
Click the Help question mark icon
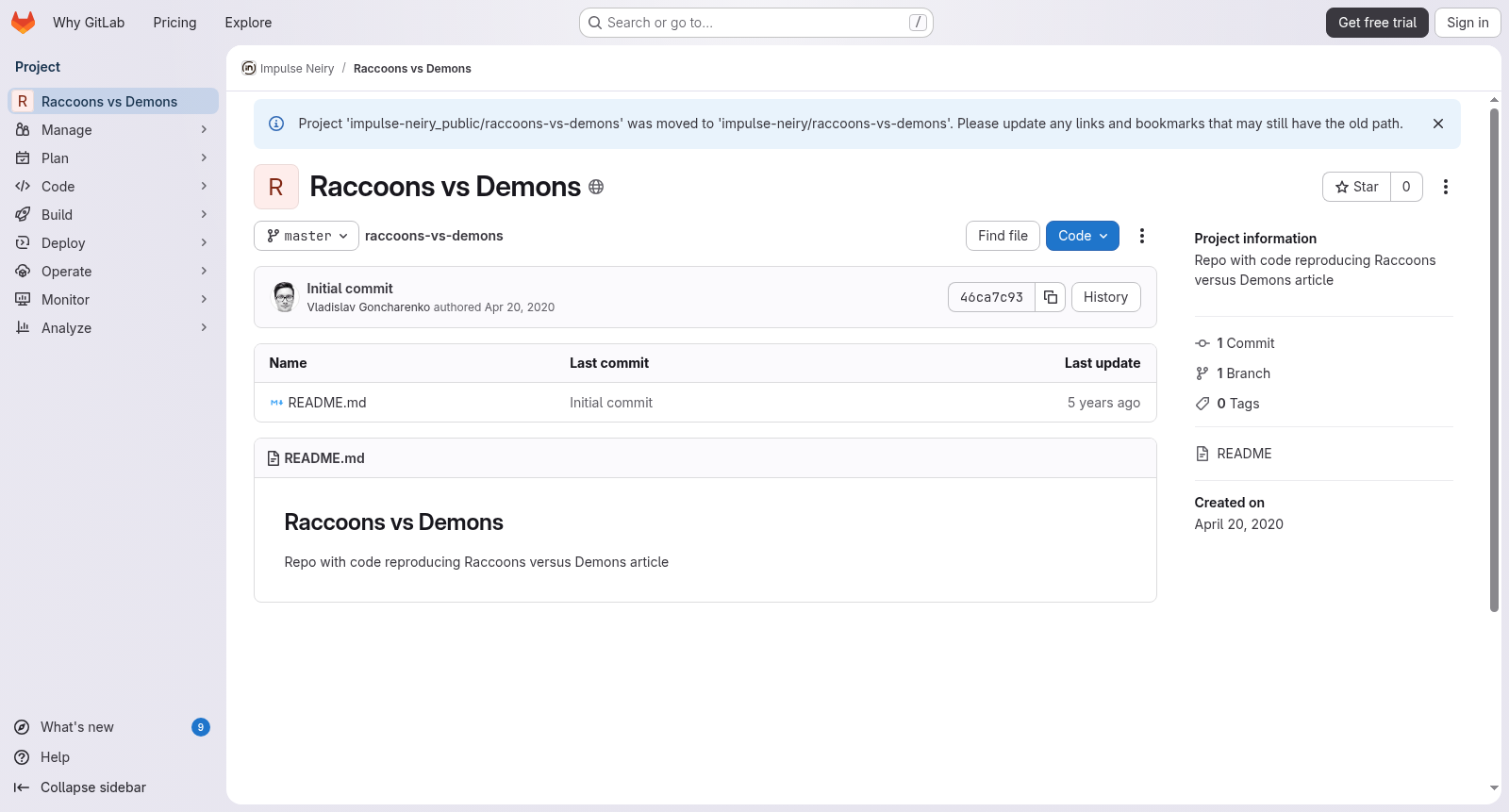point(22,757)
